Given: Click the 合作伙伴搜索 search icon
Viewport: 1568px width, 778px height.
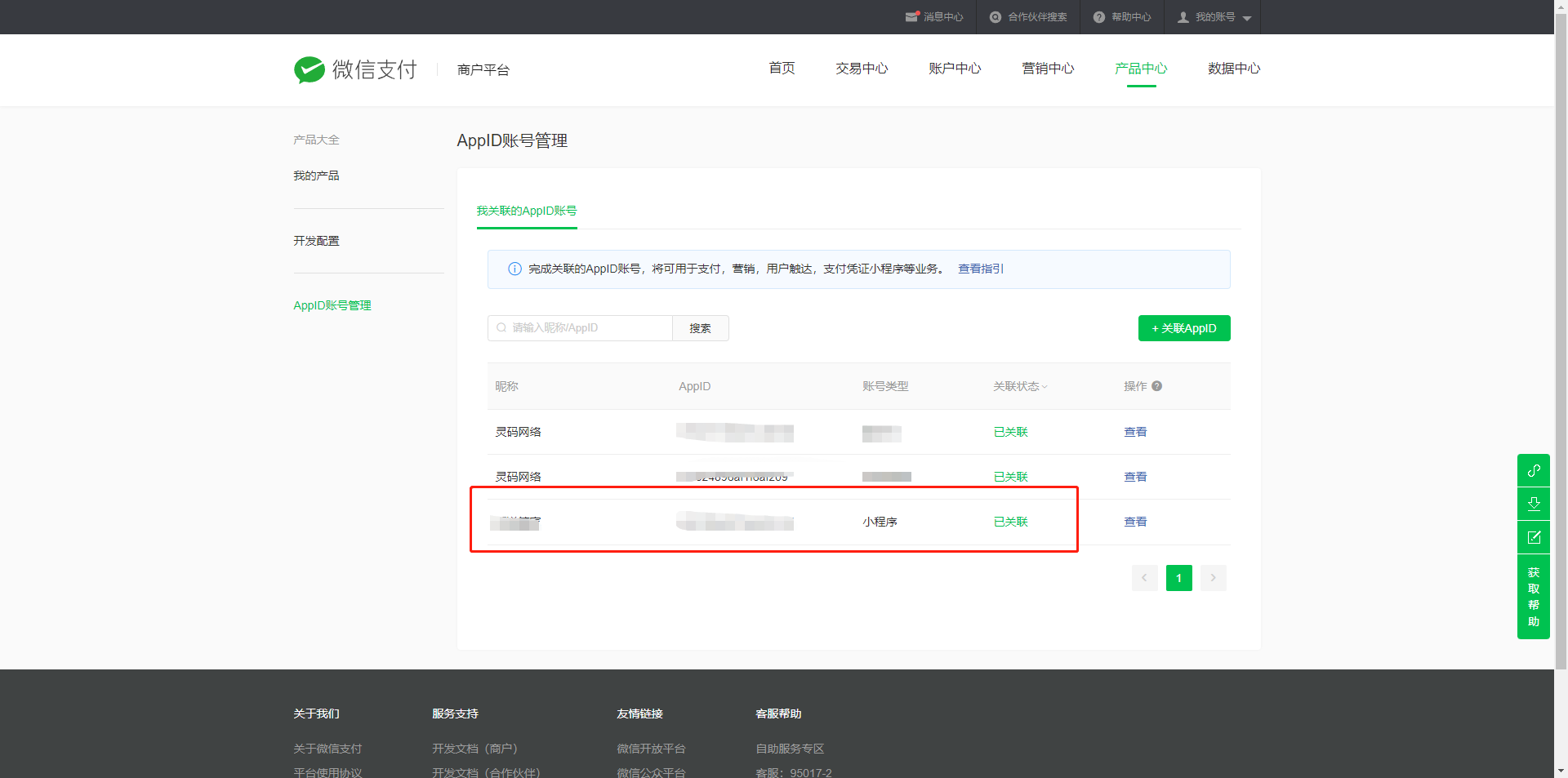Looking at the screenshot, I should click(x=996, y=17).
